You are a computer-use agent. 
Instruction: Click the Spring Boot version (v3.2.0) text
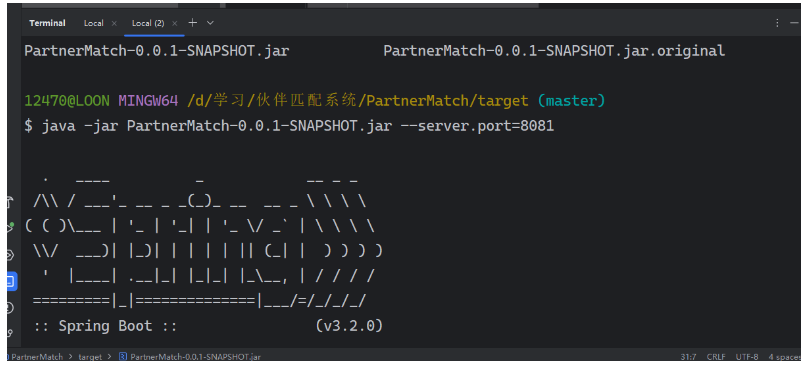(349, 326)
